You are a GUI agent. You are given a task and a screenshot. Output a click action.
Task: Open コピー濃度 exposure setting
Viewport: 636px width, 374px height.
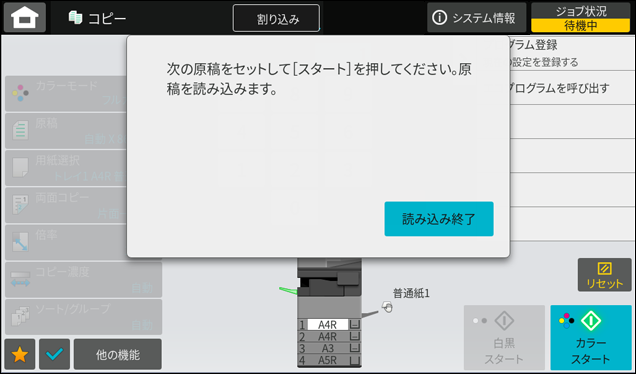point(84,279)
